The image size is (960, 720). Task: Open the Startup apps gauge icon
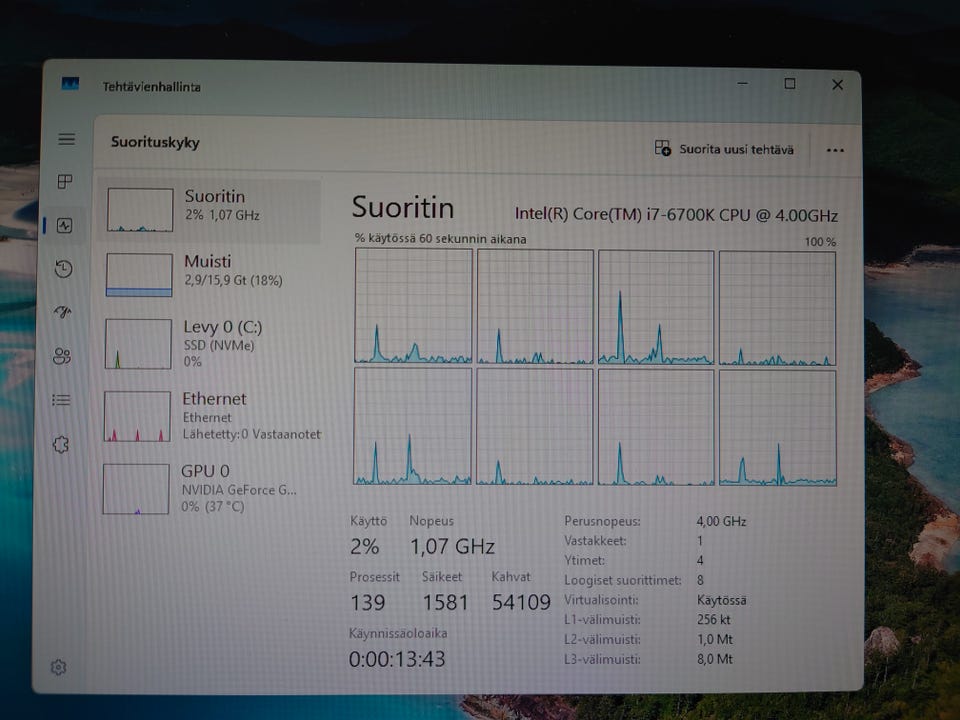(x=62, y=312)
